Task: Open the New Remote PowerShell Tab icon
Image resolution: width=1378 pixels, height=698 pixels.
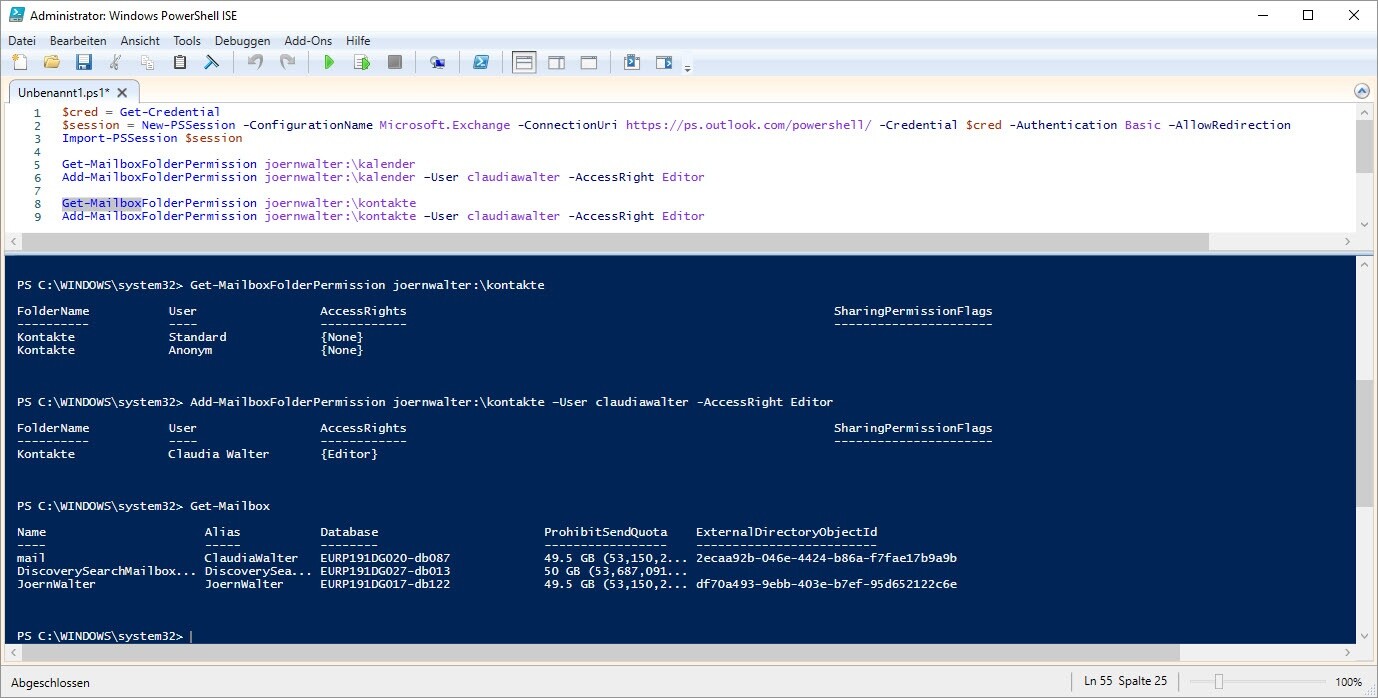Action: pos(437,63)
